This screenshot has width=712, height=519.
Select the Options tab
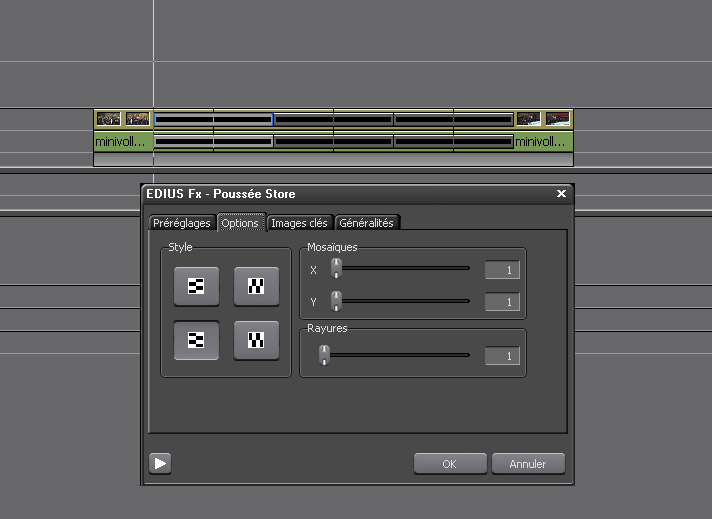pyautogui.click(x=240, y=223)
